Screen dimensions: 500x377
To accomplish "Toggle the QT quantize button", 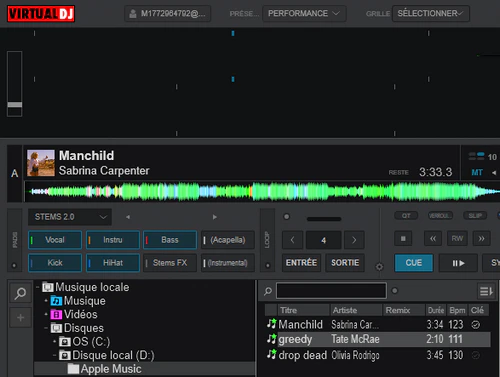I will click(406, 216).
